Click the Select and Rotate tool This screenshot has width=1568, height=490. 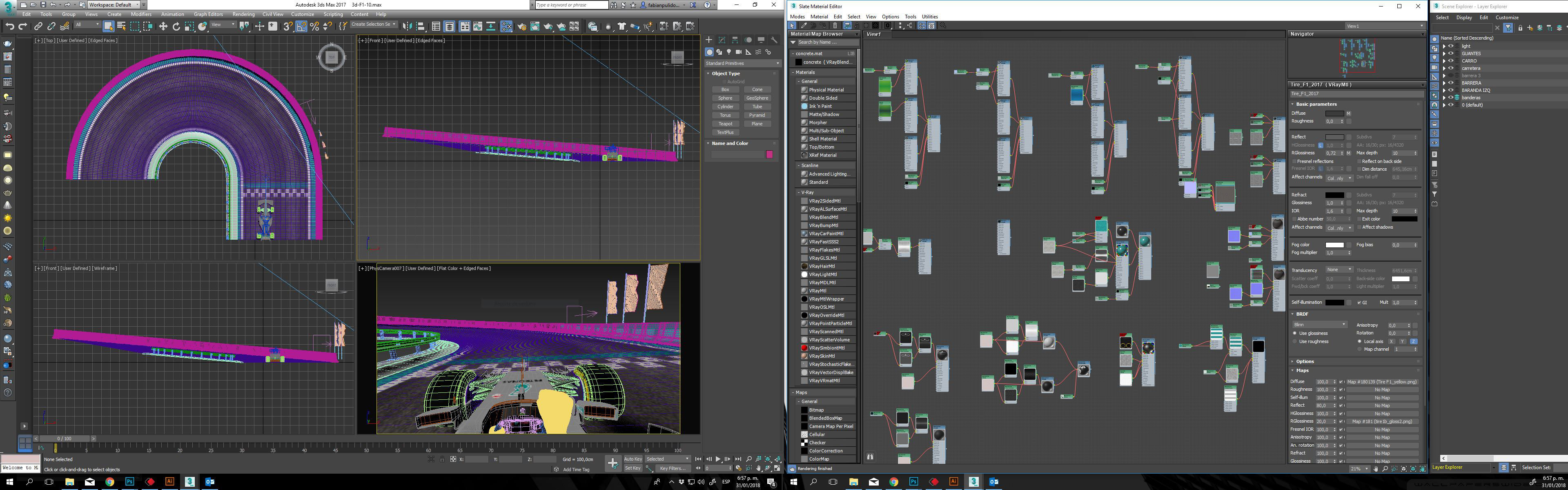tap(176, 26)
